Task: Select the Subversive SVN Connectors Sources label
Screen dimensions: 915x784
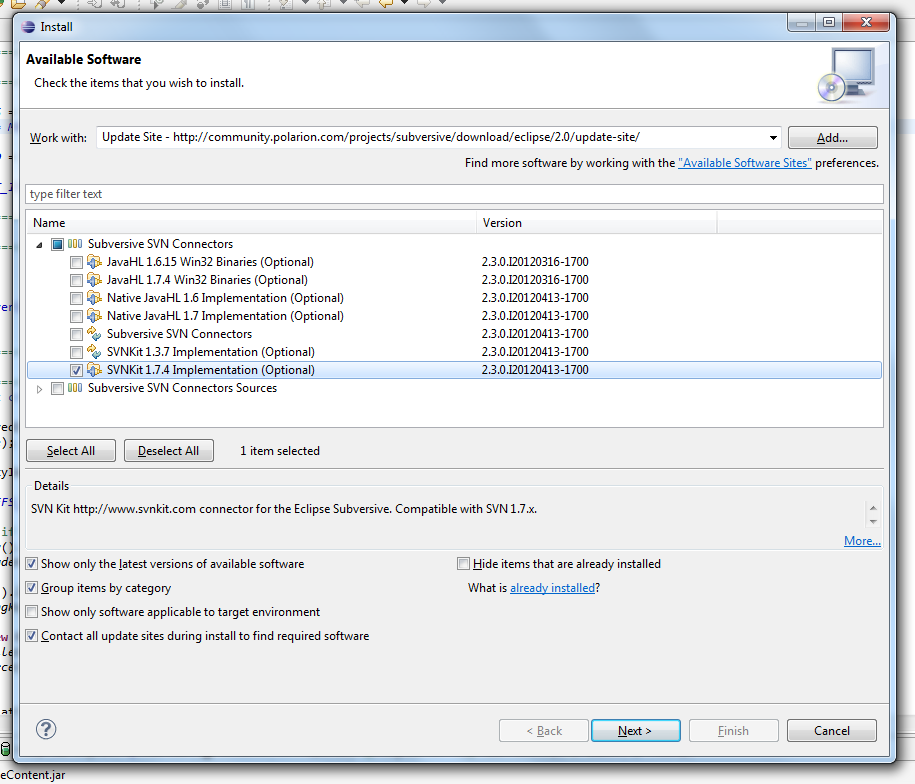Action: (182, 388)
